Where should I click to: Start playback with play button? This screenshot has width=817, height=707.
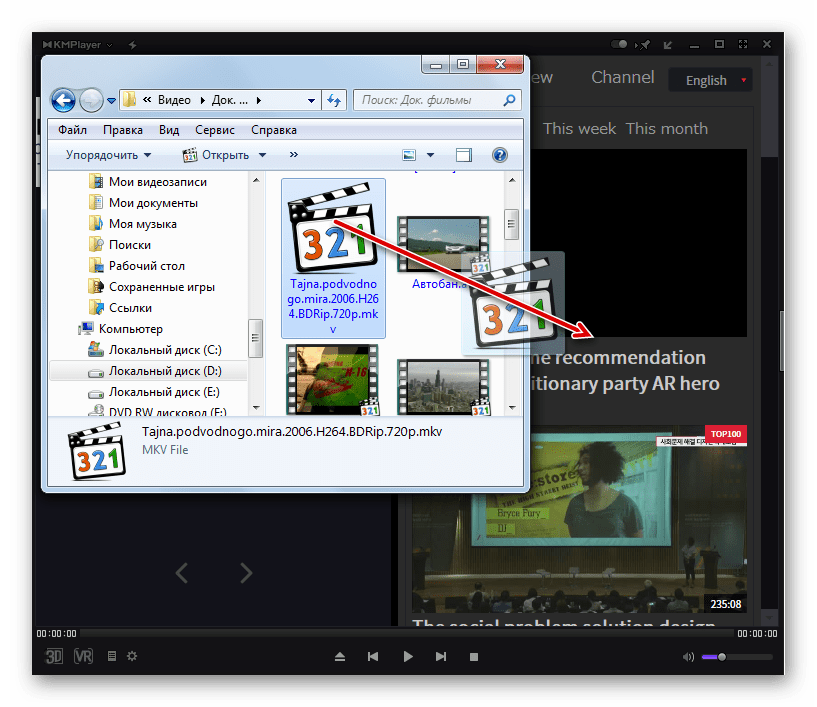(x=408, y=656)
